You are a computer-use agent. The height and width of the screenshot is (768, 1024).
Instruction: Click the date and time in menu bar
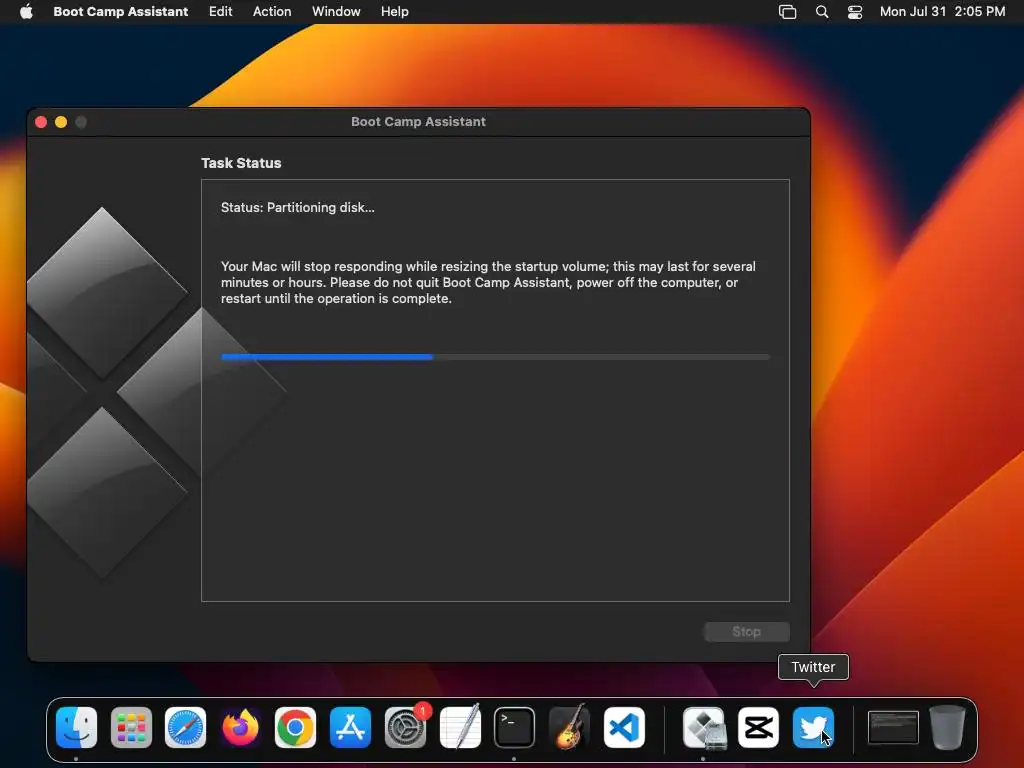pyautogui.click(x=942, y=11)
